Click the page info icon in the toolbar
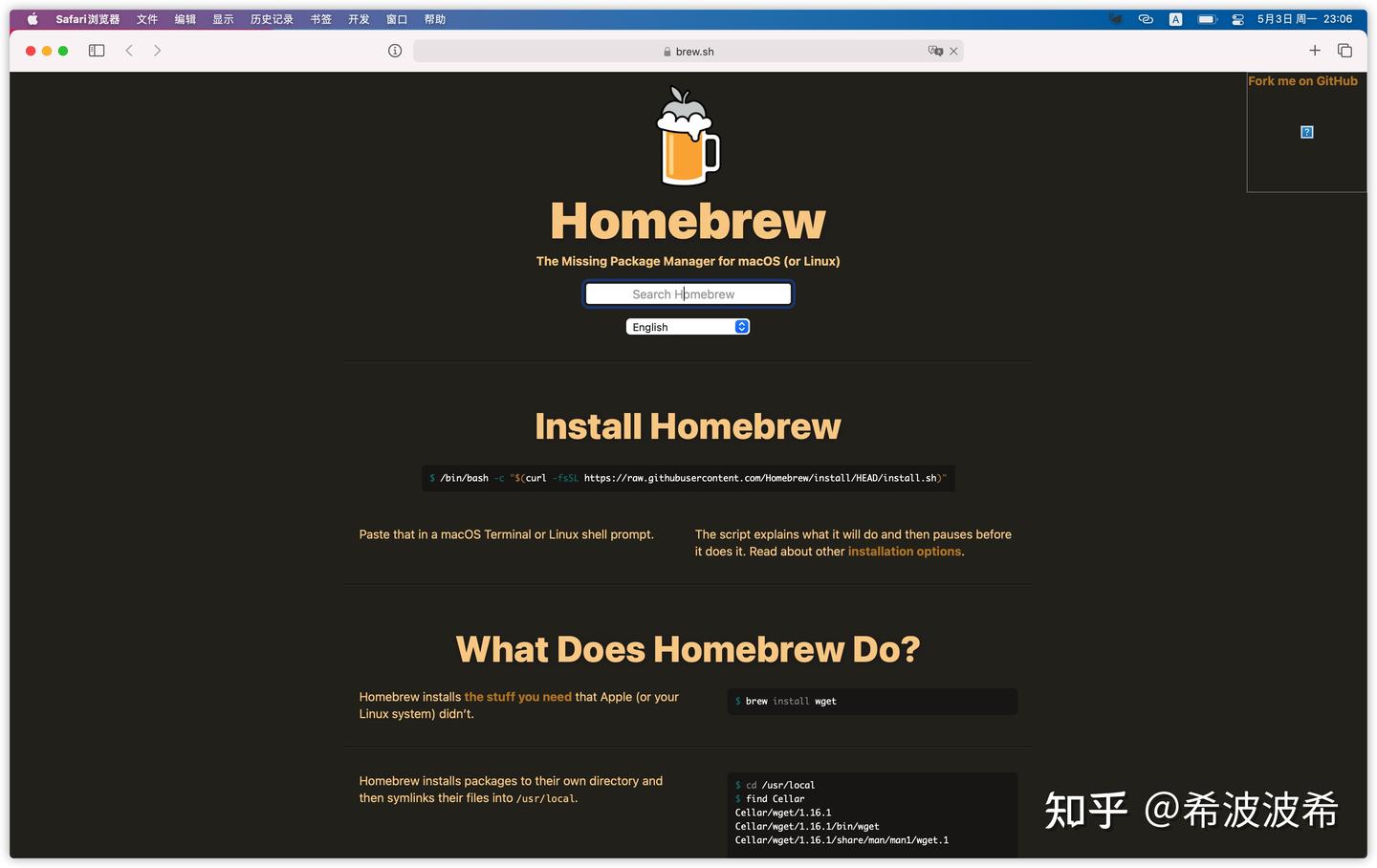 click(394, 50)
